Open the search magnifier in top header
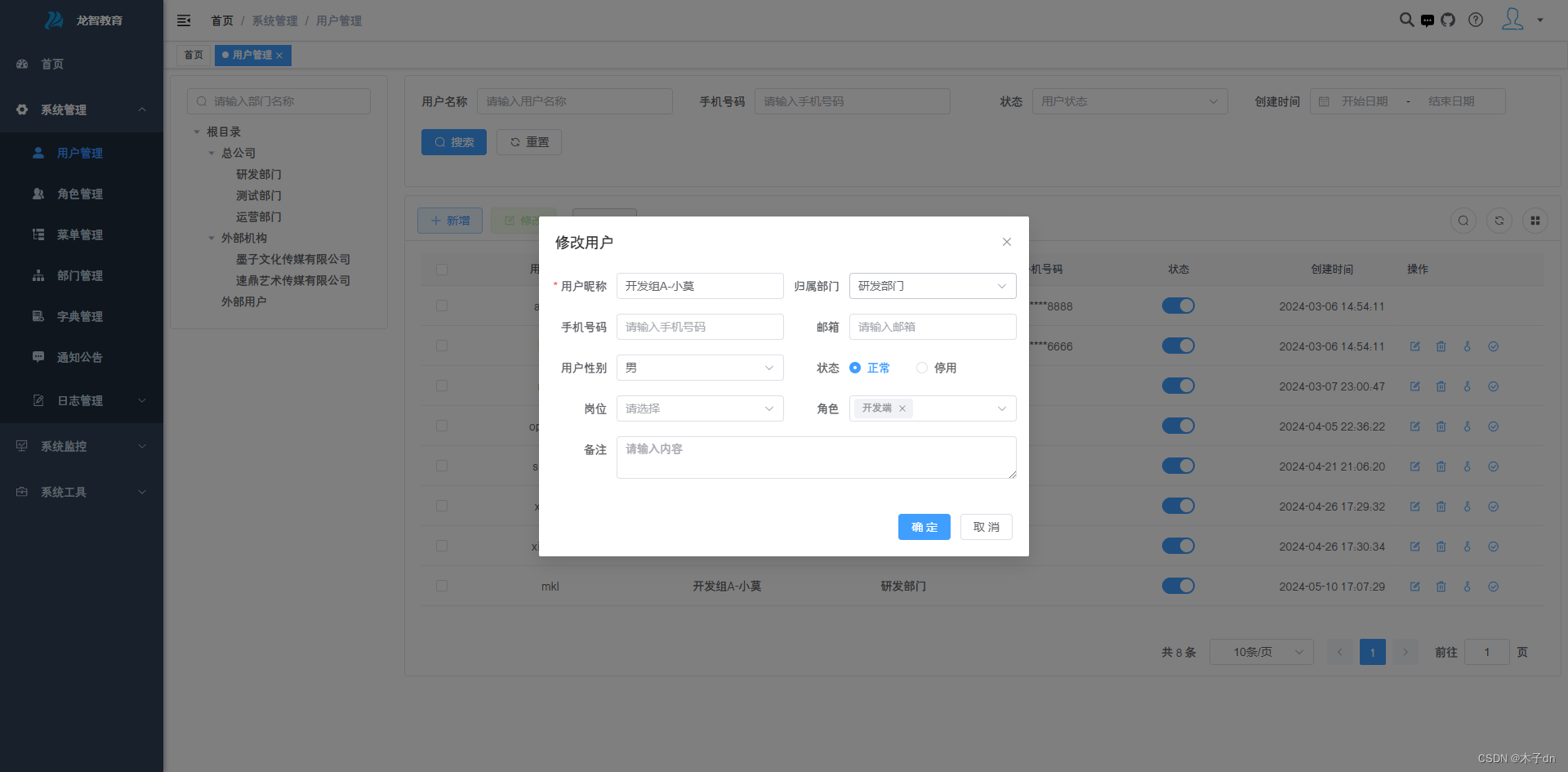The width and height of the screenshot is (1568, 772). tap(1406, 20)
